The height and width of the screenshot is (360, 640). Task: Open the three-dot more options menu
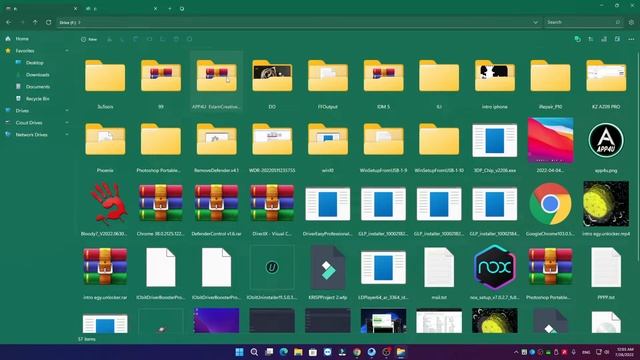pyautogui.click(x=631, y=39)
